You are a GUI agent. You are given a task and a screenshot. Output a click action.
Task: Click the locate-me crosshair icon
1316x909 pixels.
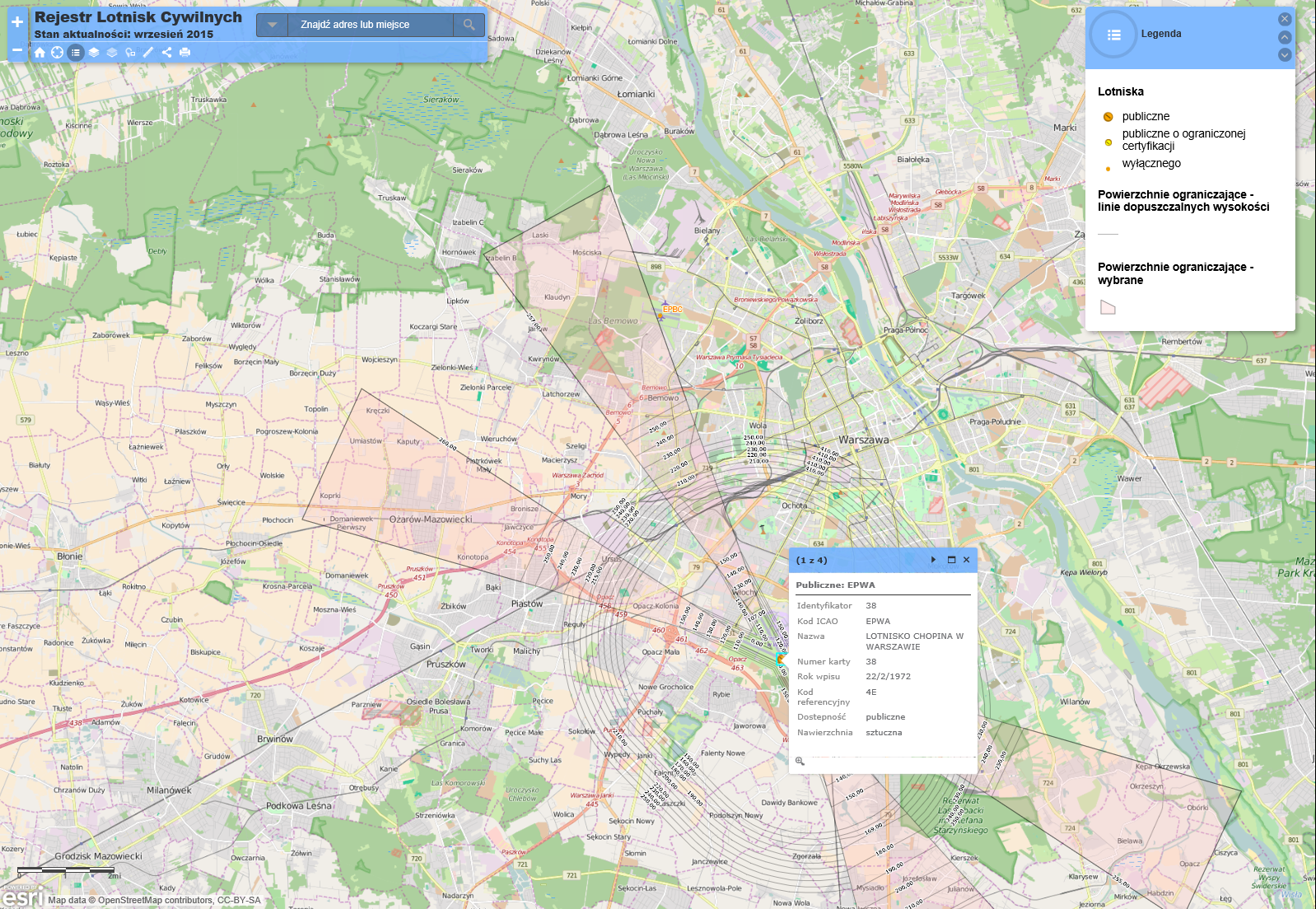coord(57,52)
